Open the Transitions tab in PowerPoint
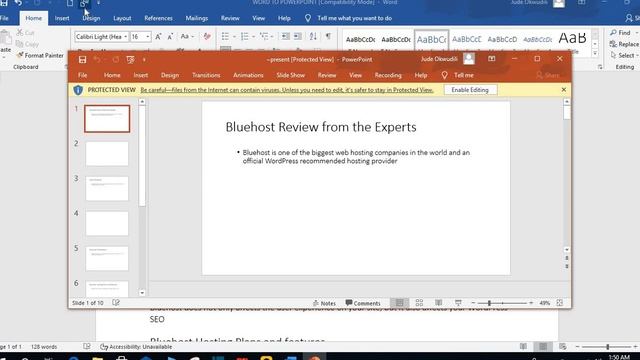The width and height of the screenshot is (640, 360). coord(206,75)
